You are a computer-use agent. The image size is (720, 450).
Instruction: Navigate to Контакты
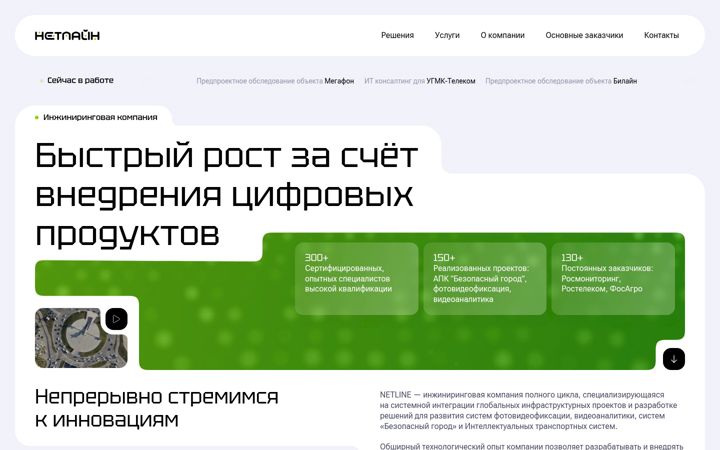(661, 35)
